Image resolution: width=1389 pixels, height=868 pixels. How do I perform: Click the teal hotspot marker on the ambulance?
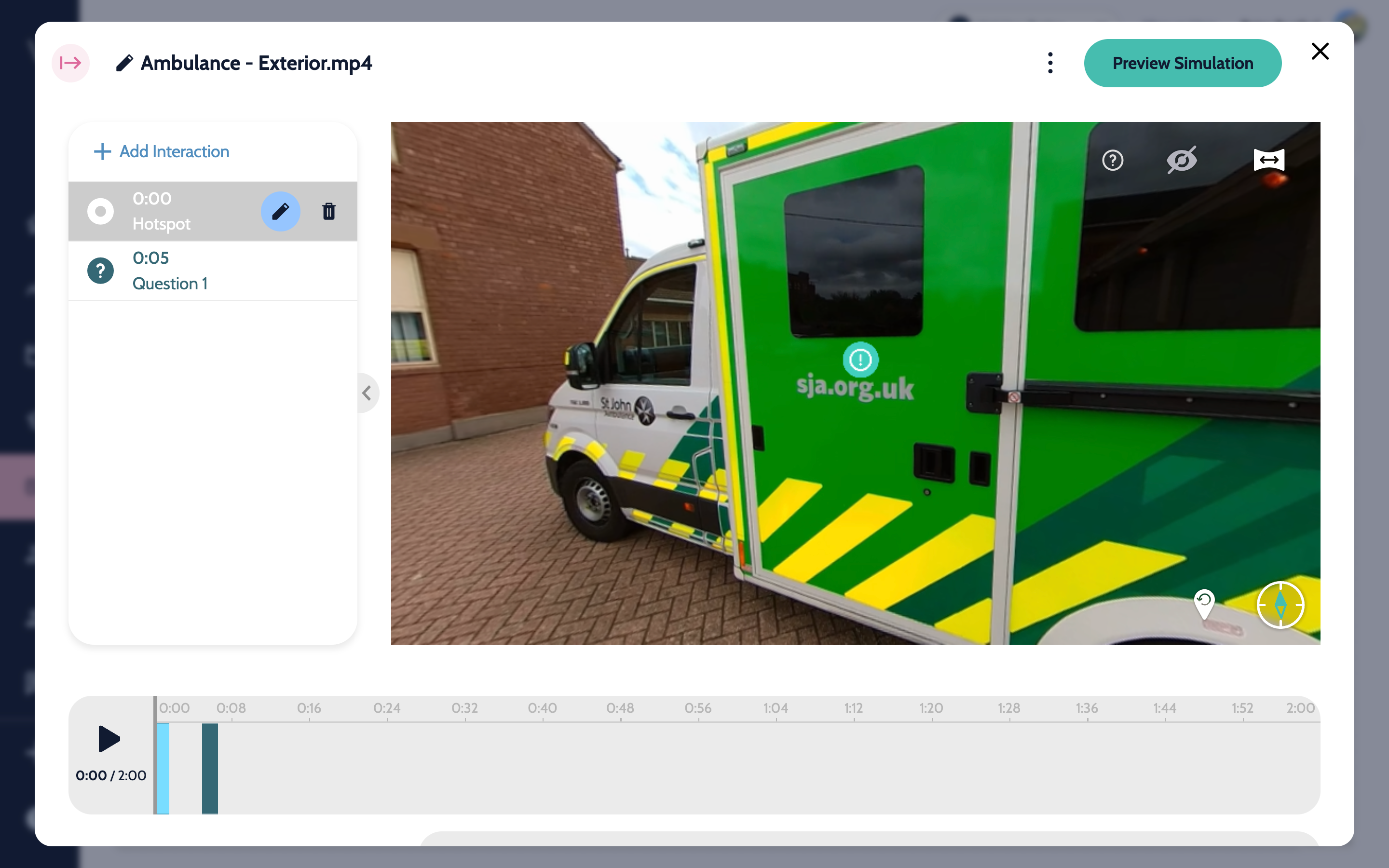click(860, 360)
